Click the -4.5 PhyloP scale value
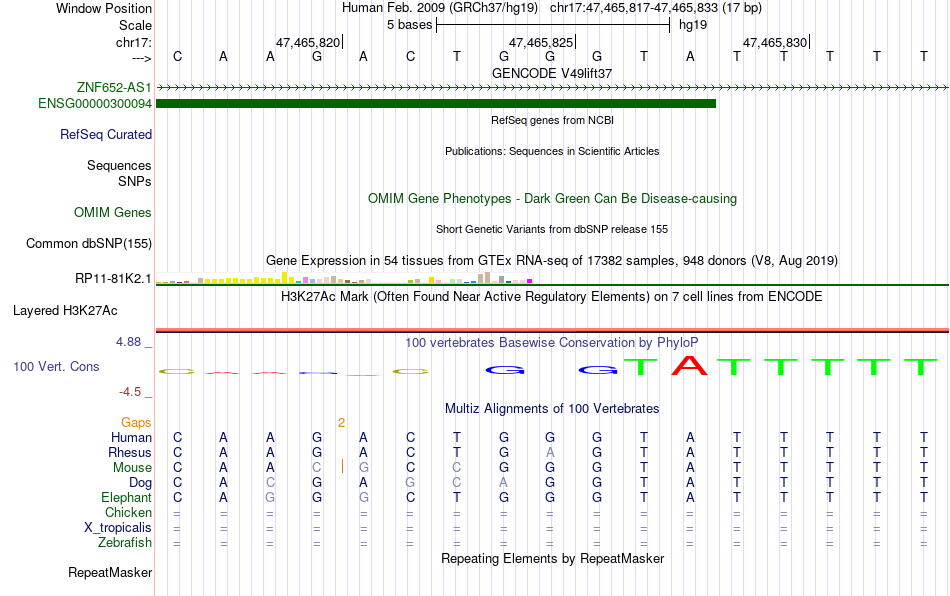950x596 pixels. [x=130, y=392]
